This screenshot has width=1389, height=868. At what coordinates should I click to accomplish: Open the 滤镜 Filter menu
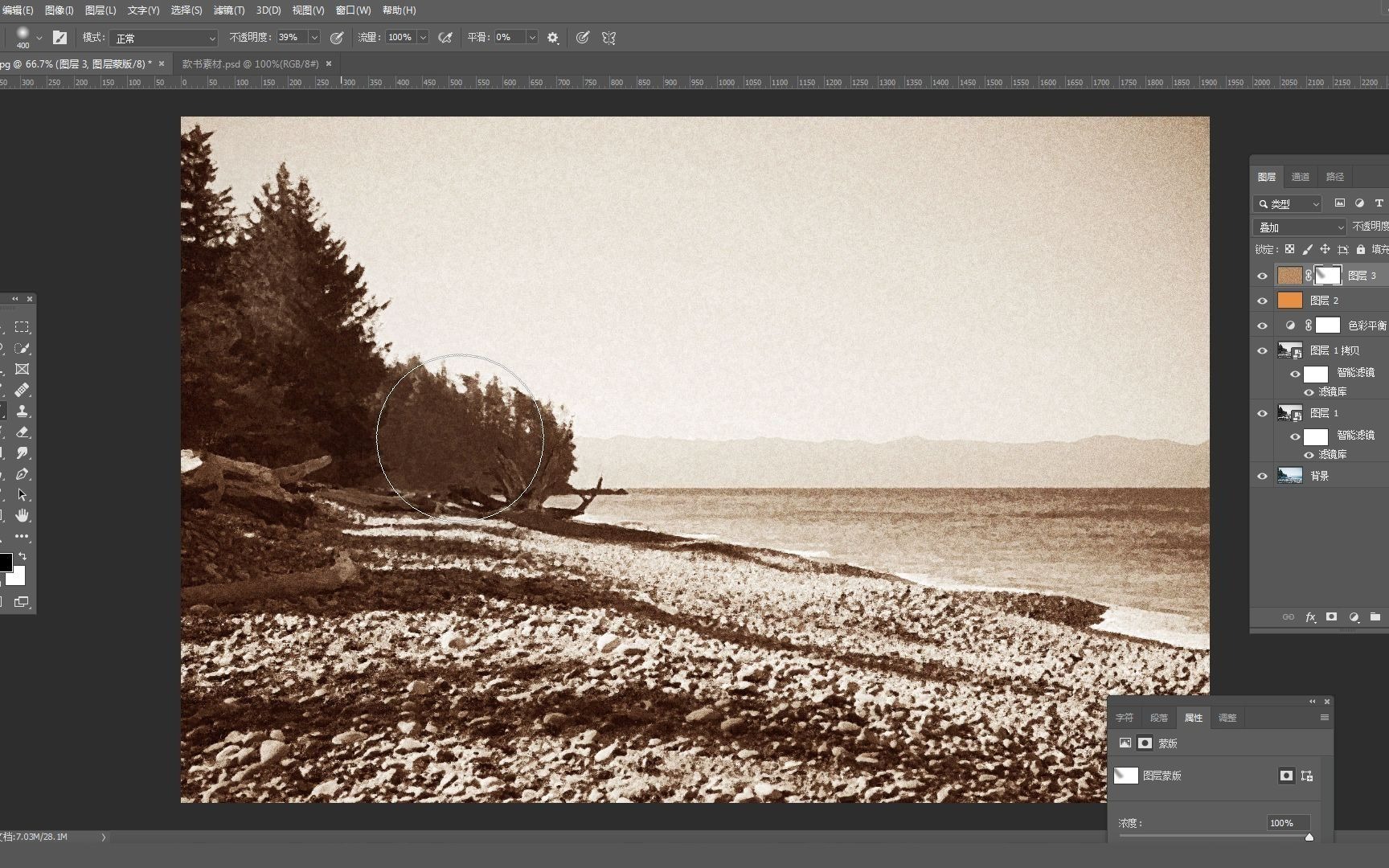pos(229,10)
